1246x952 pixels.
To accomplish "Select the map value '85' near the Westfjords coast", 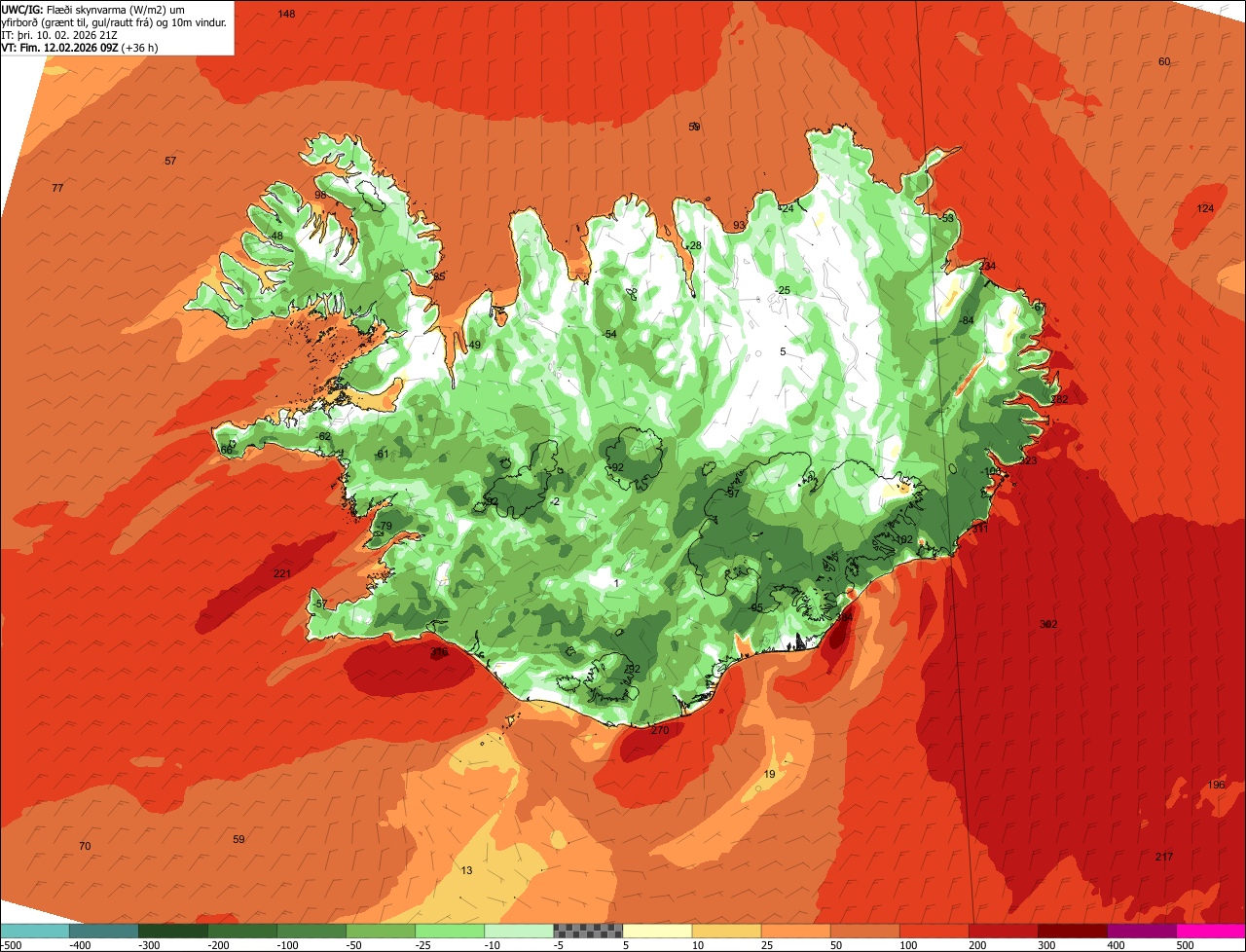I will click(x=439, y=277).
